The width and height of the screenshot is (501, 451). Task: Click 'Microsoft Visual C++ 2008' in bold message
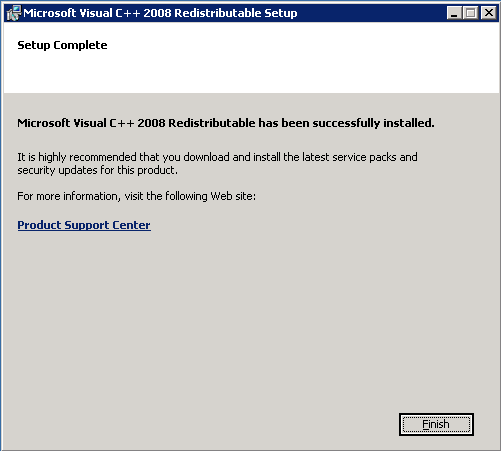(91, 123)
